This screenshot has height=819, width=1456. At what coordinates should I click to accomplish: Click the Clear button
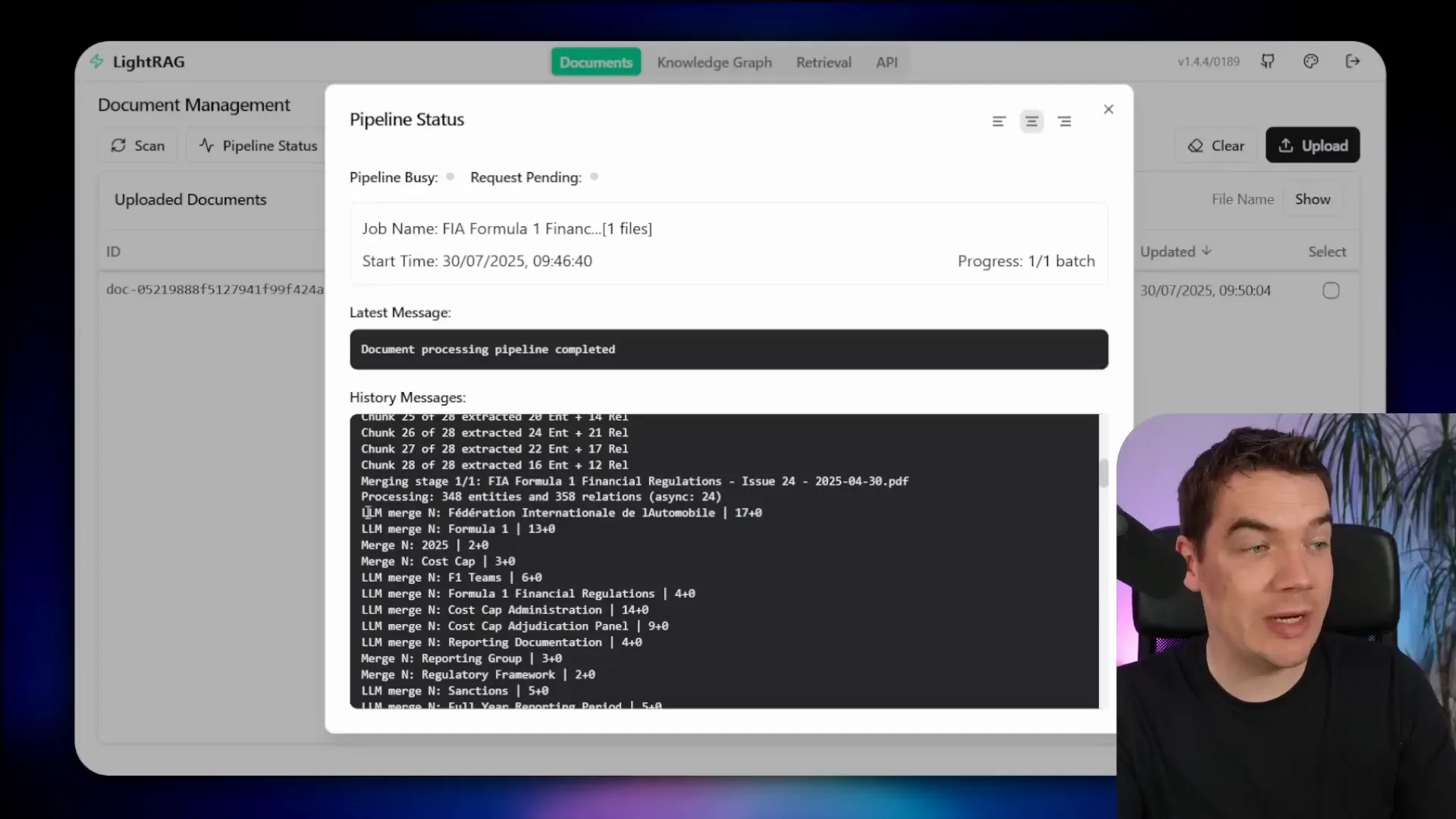(x=1216, y=146)
